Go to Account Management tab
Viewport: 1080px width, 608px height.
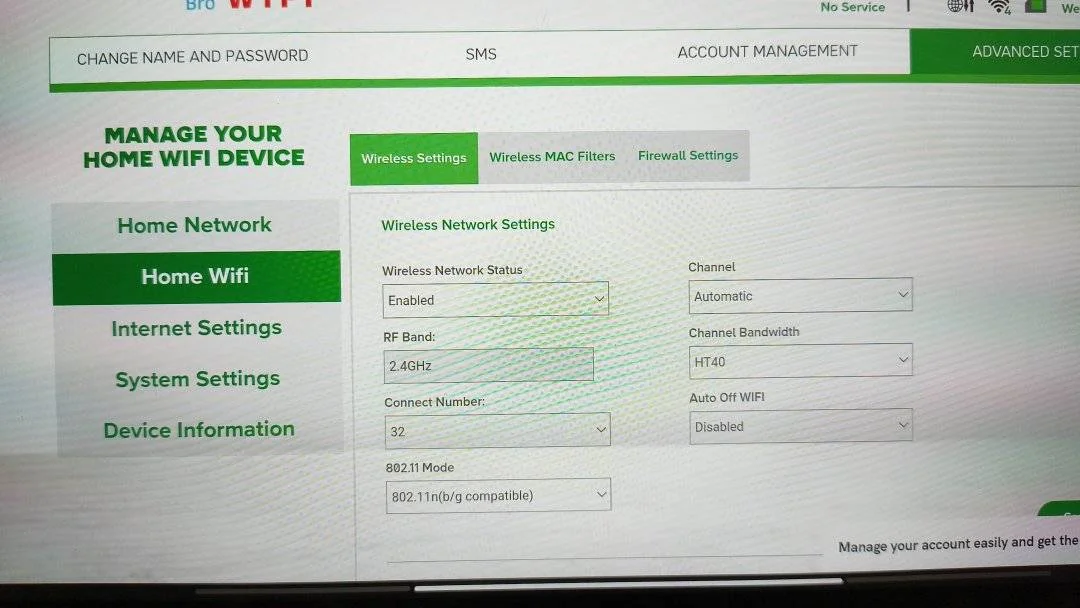pyautogui.click(x=767, y=52)
